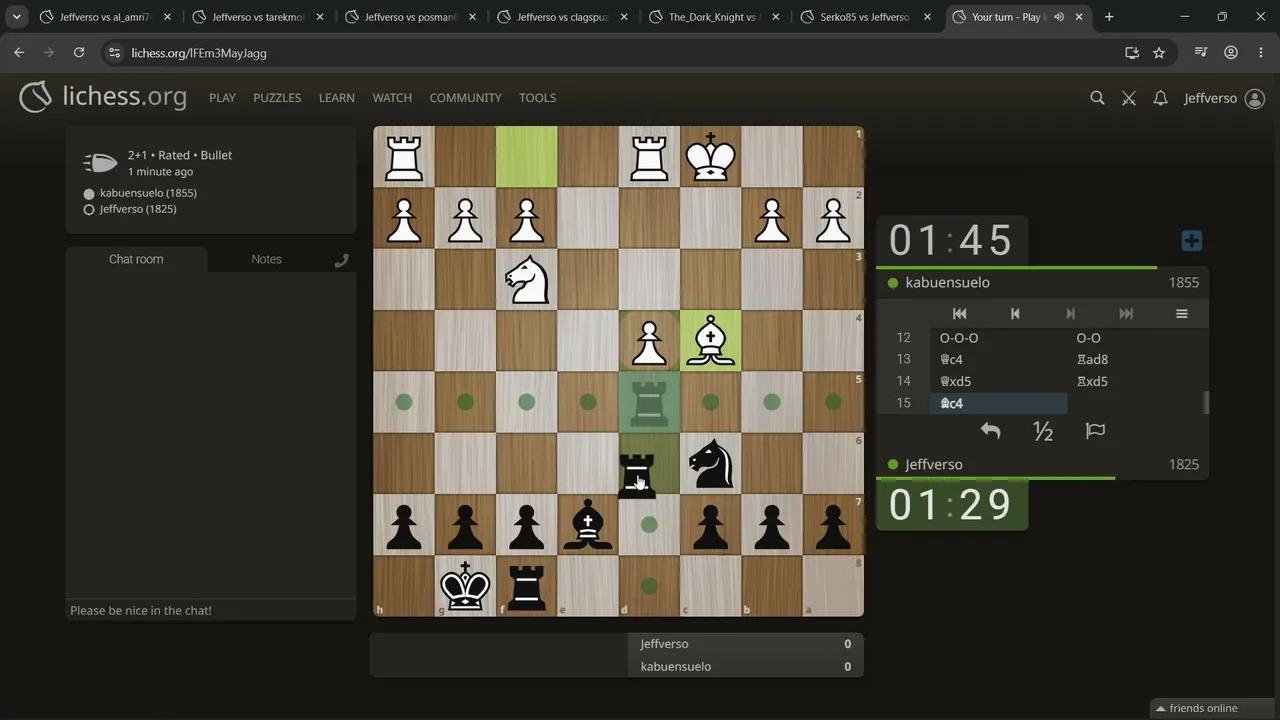1280x720 pixels.
Task: Switch to 'Serko85 vs Jeffverso' browser tab
Action: [x=866, y=17]
